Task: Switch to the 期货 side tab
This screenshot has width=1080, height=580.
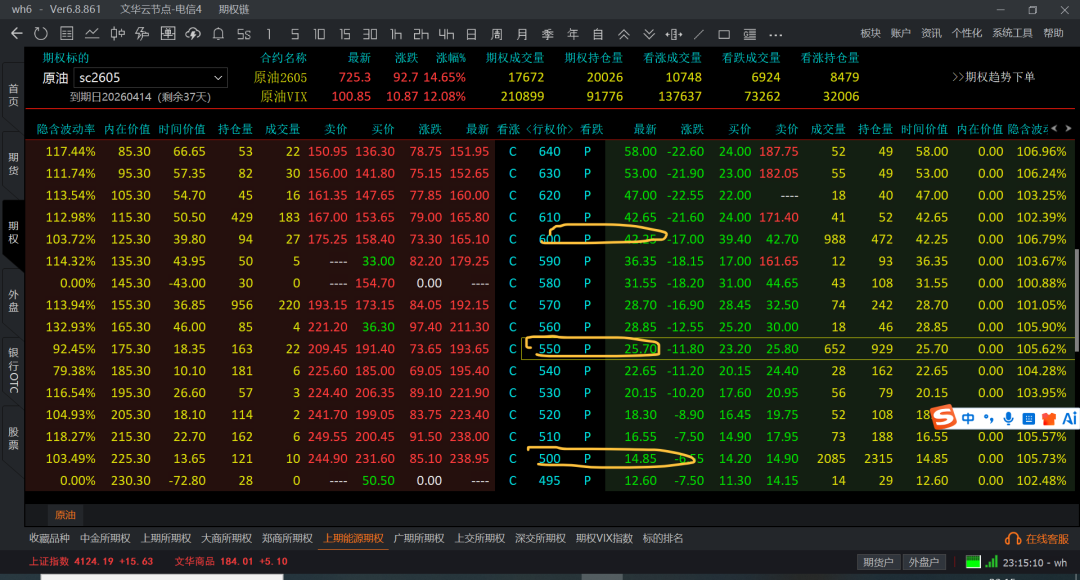Action: pyautogui.click(x=13, y=164)
